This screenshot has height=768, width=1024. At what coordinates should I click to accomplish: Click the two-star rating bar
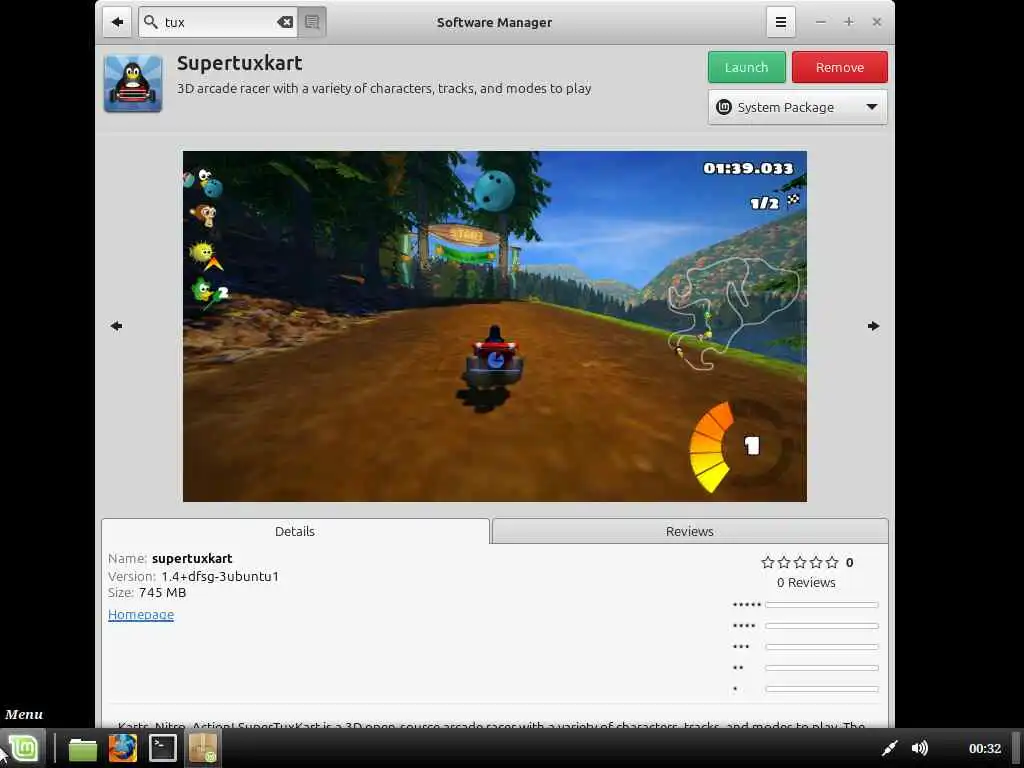822,667
